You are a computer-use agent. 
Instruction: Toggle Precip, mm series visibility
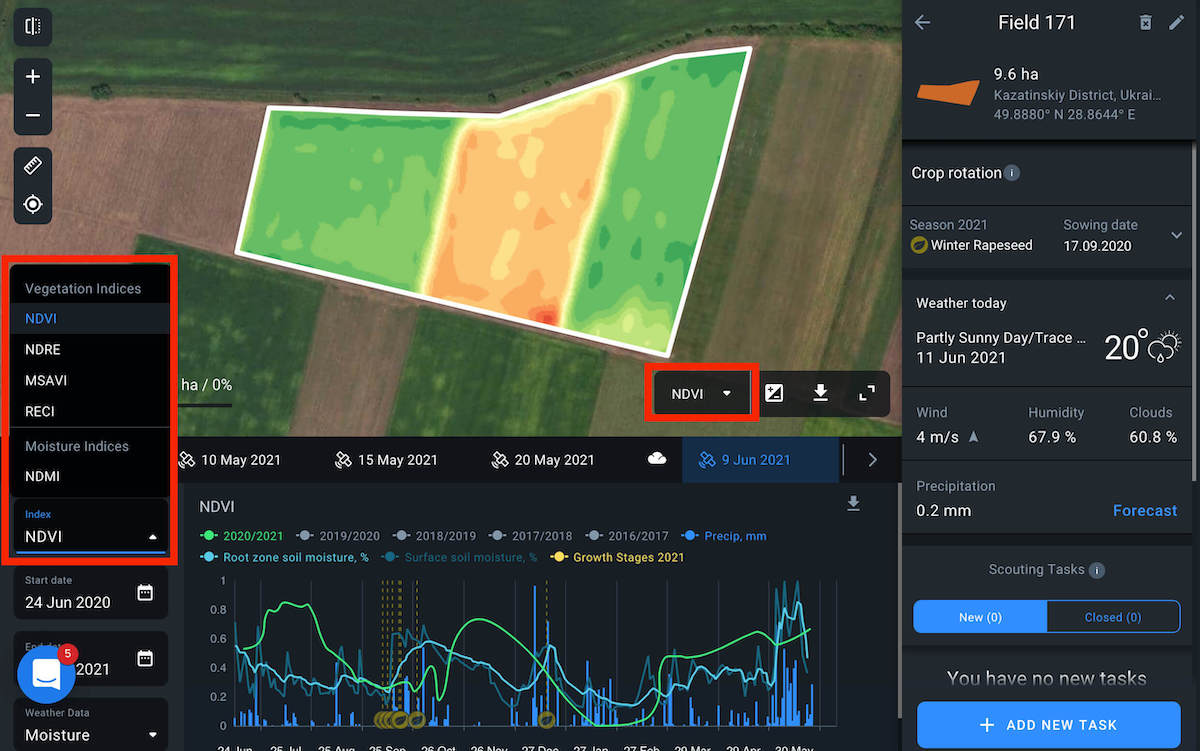click(x=727, y=536)
